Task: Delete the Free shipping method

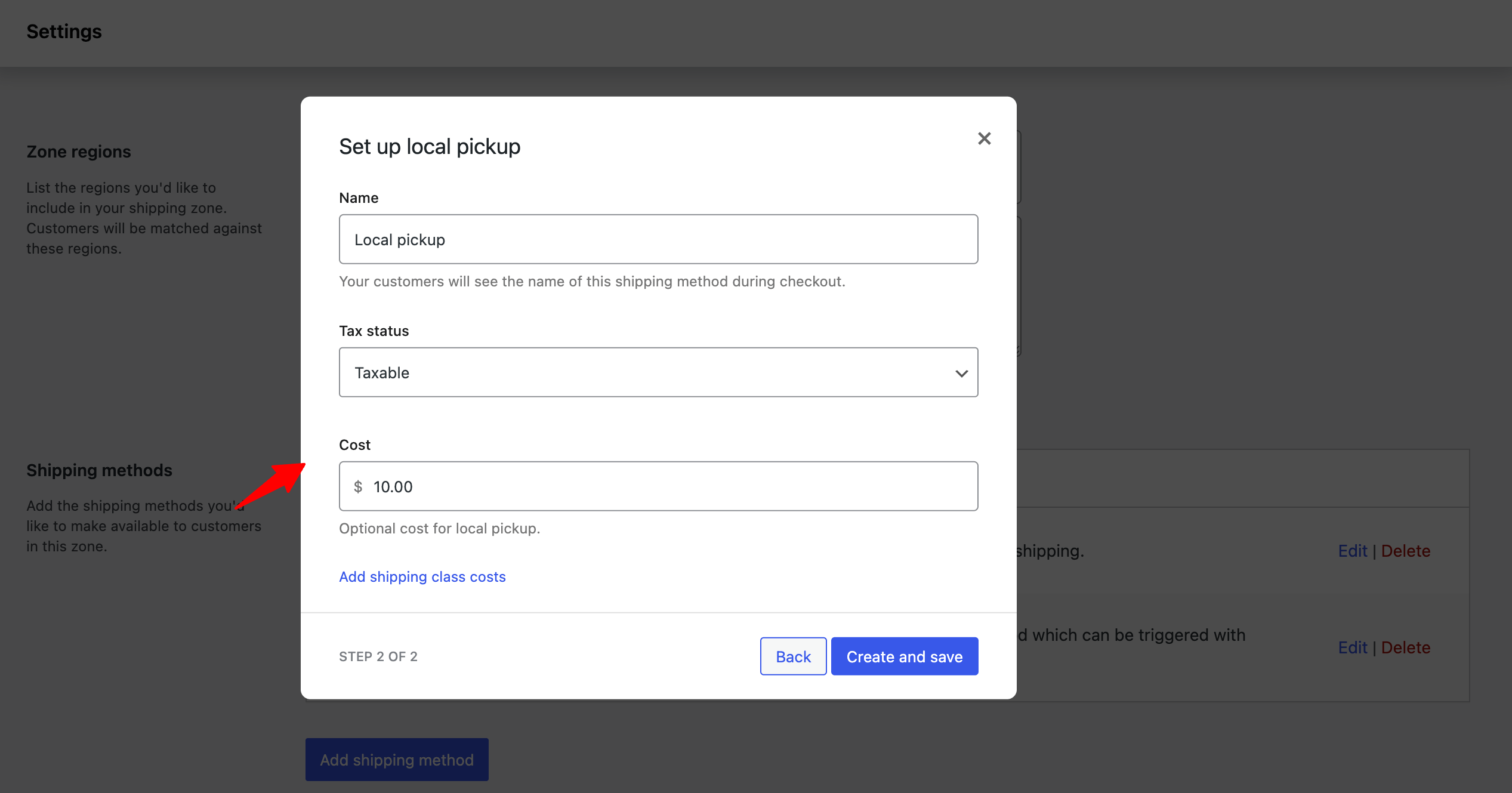Action: [1406, 551]
